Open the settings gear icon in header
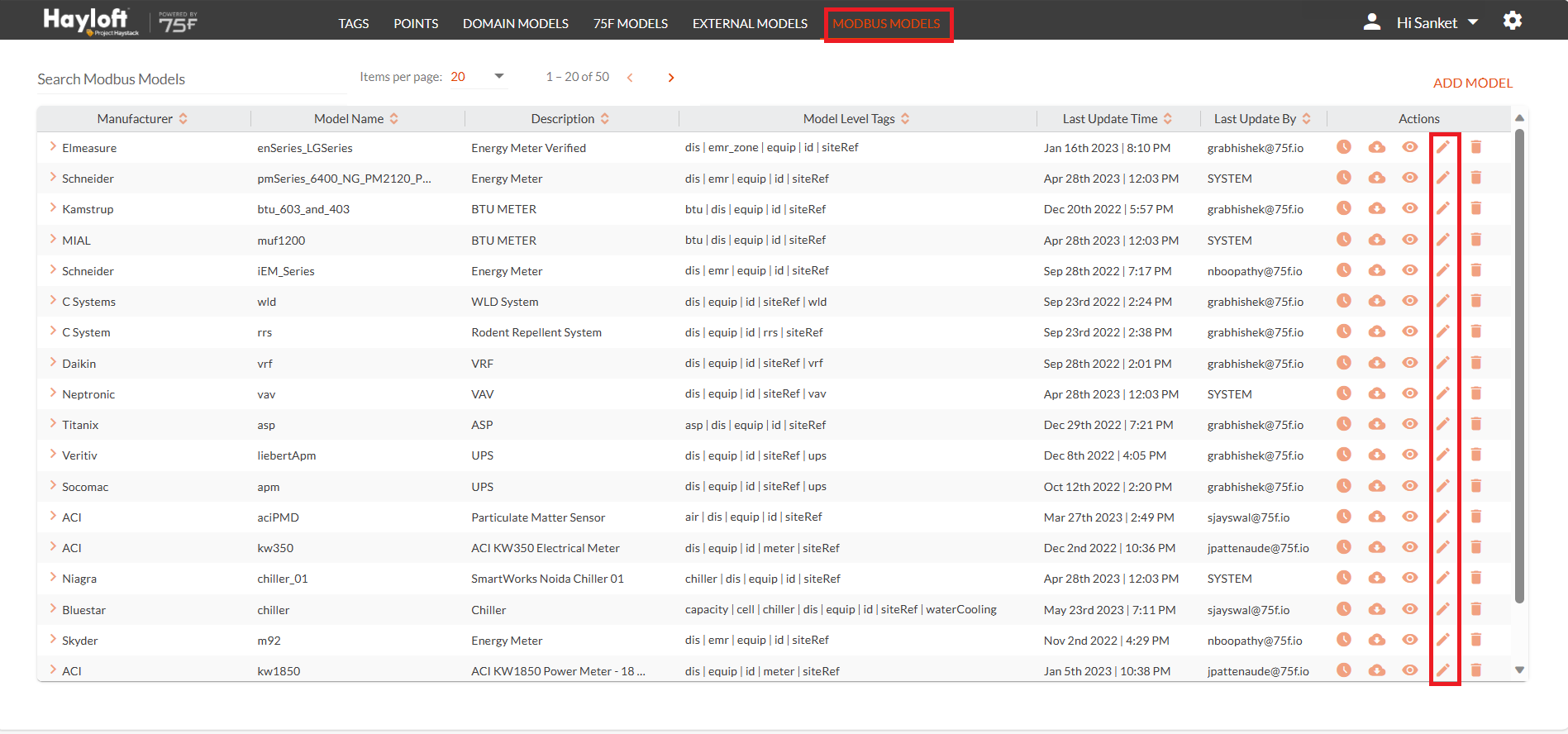1568x734 pixels. pyautogui.click(x=1513, y=21)
